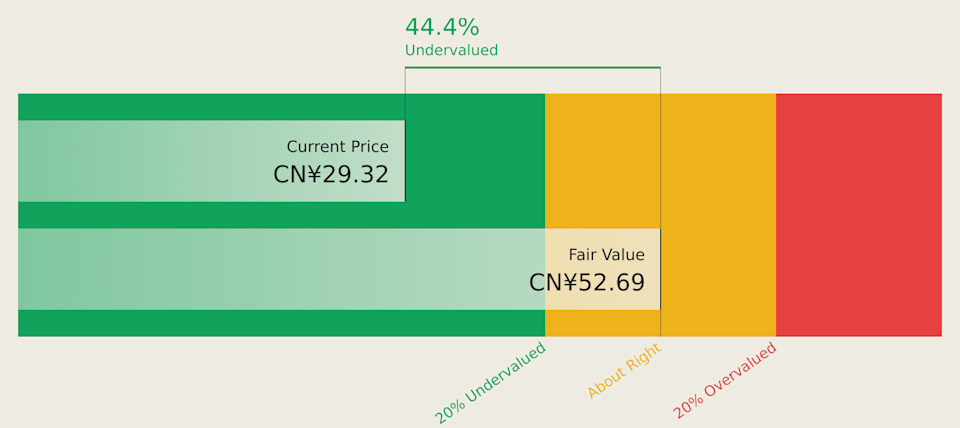Click the green Undervalued label under 44.4%

click(451, 50)
